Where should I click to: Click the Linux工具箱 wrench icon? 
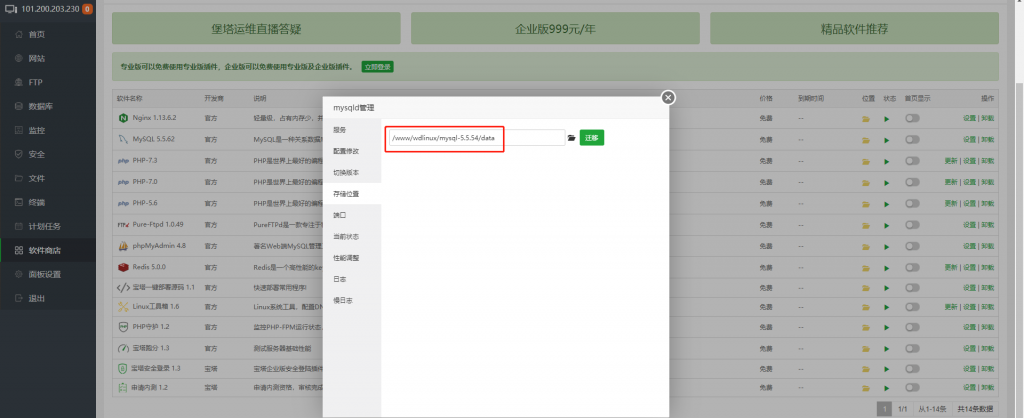pos(122,306)
